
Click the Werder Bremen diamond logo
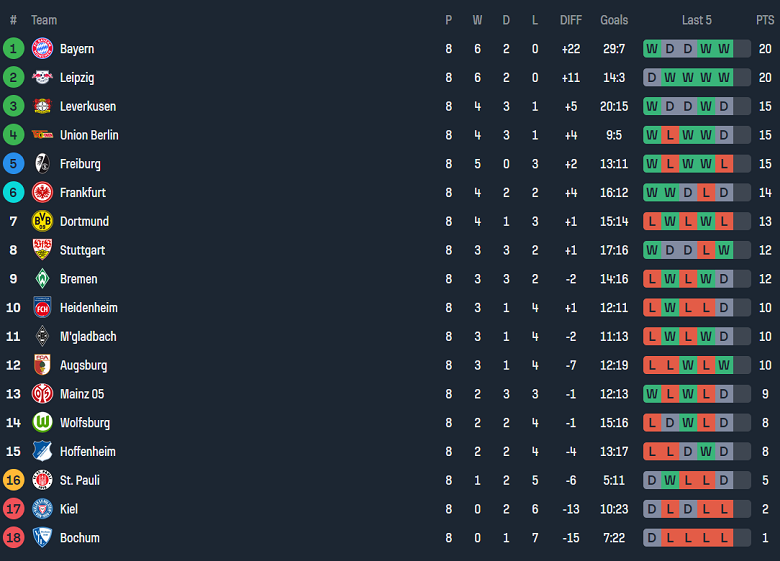(x=42, y=279)
